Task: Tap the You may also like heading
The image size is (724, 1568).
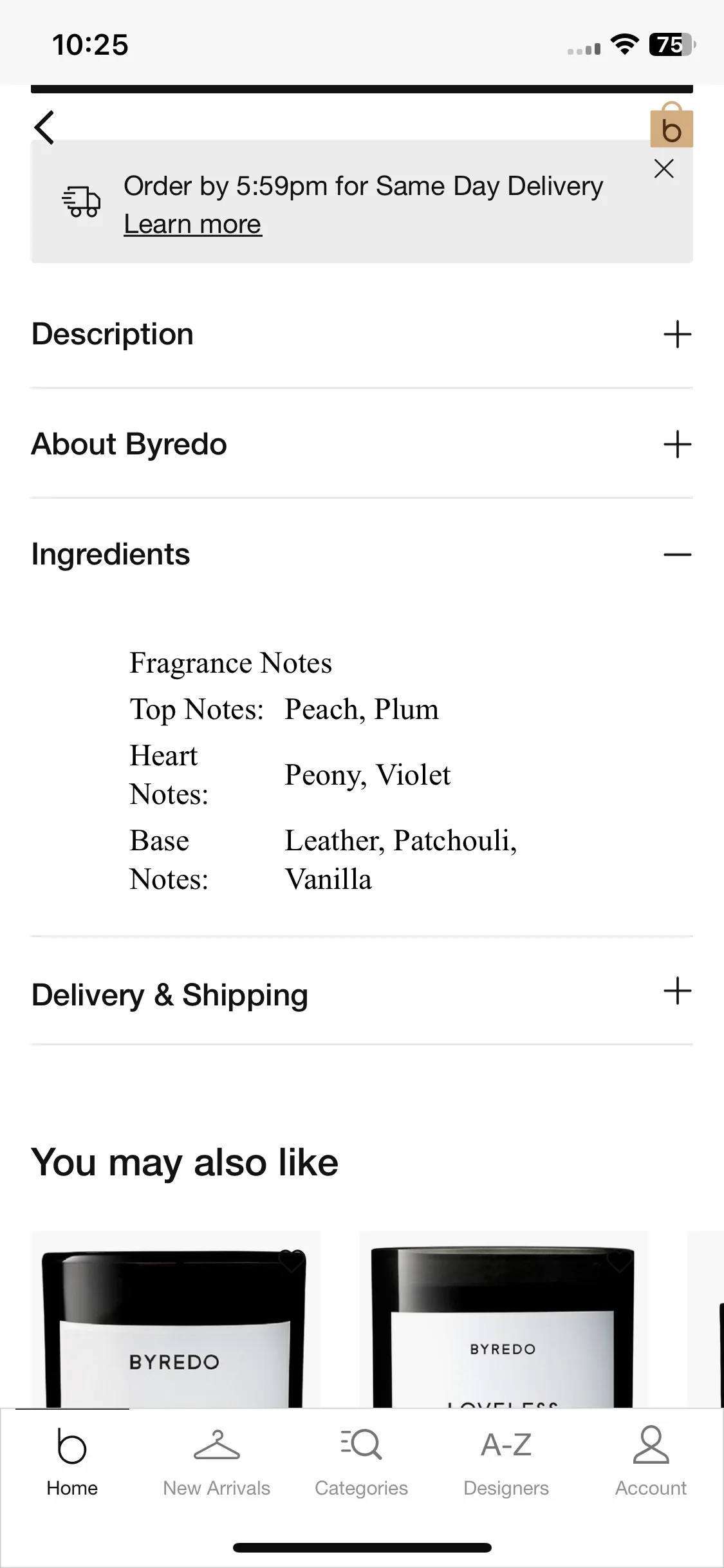Action: point(185,1162)
